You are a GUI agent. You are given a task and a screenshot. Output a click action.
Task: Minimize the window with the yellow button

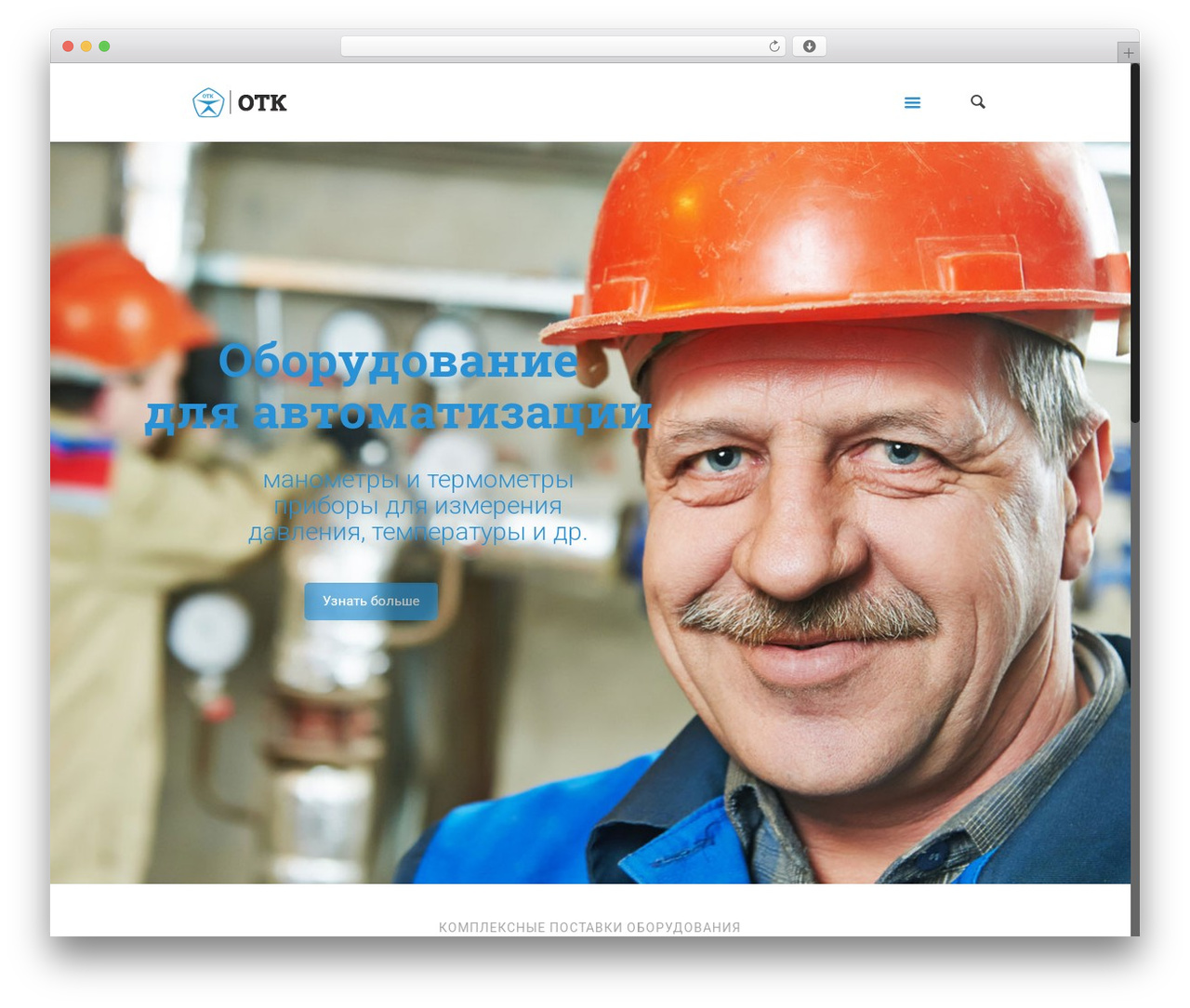click(86, 46)
